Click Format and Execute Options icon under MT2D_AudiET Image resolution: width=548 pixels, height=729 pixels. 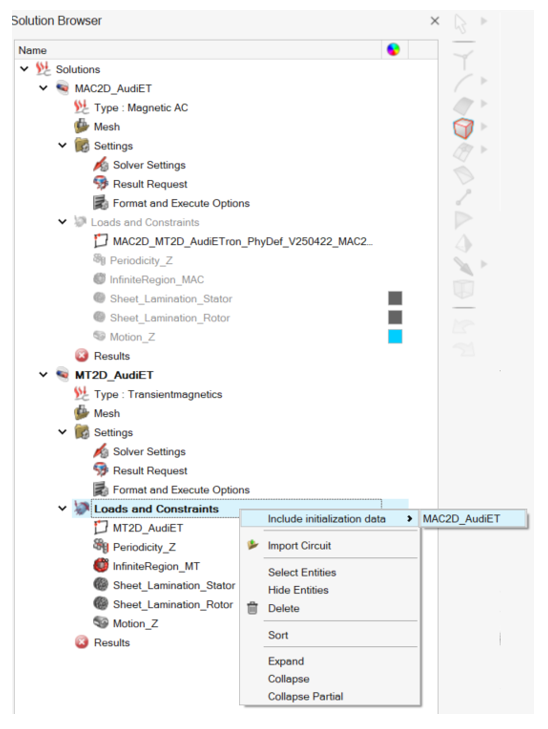pyautogui.click(x=100, y=489)
